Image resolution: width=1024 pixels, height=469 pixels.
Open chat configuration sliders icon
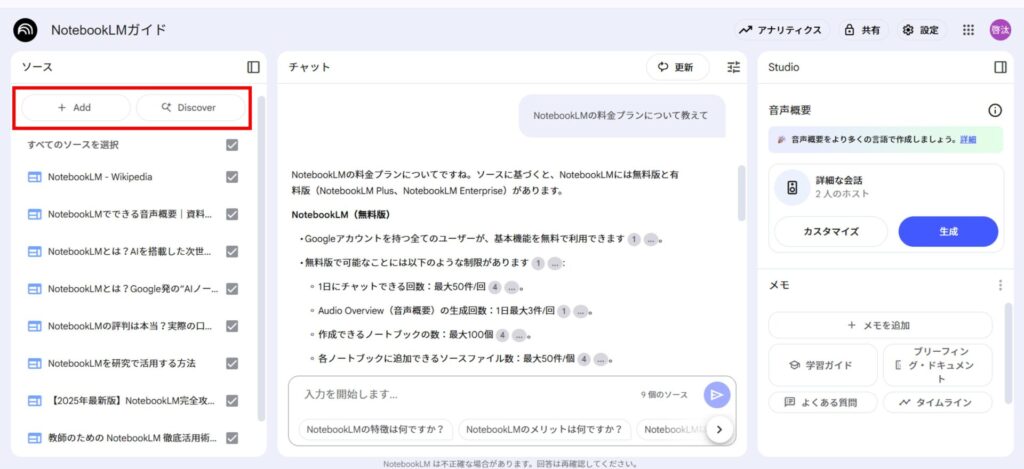734,67
